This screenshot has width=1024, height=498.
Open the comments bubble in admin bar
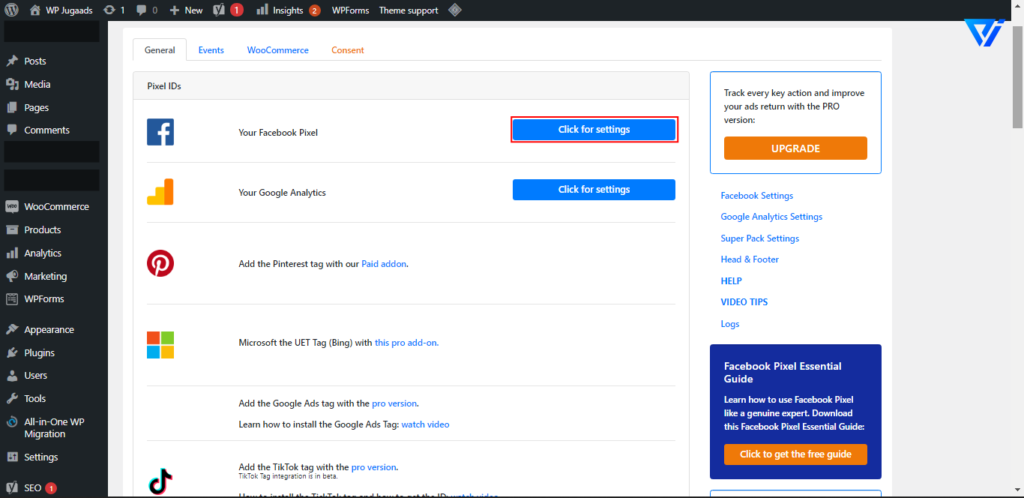(147, 10)
